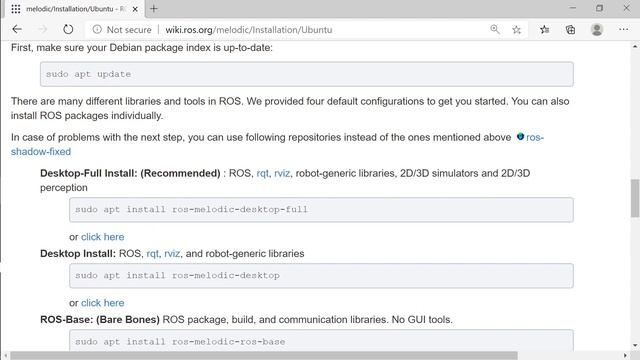The height and width of the screenshot is (360, 640).
Task: Reload the ROS wiki page
Action: [68, 29]
